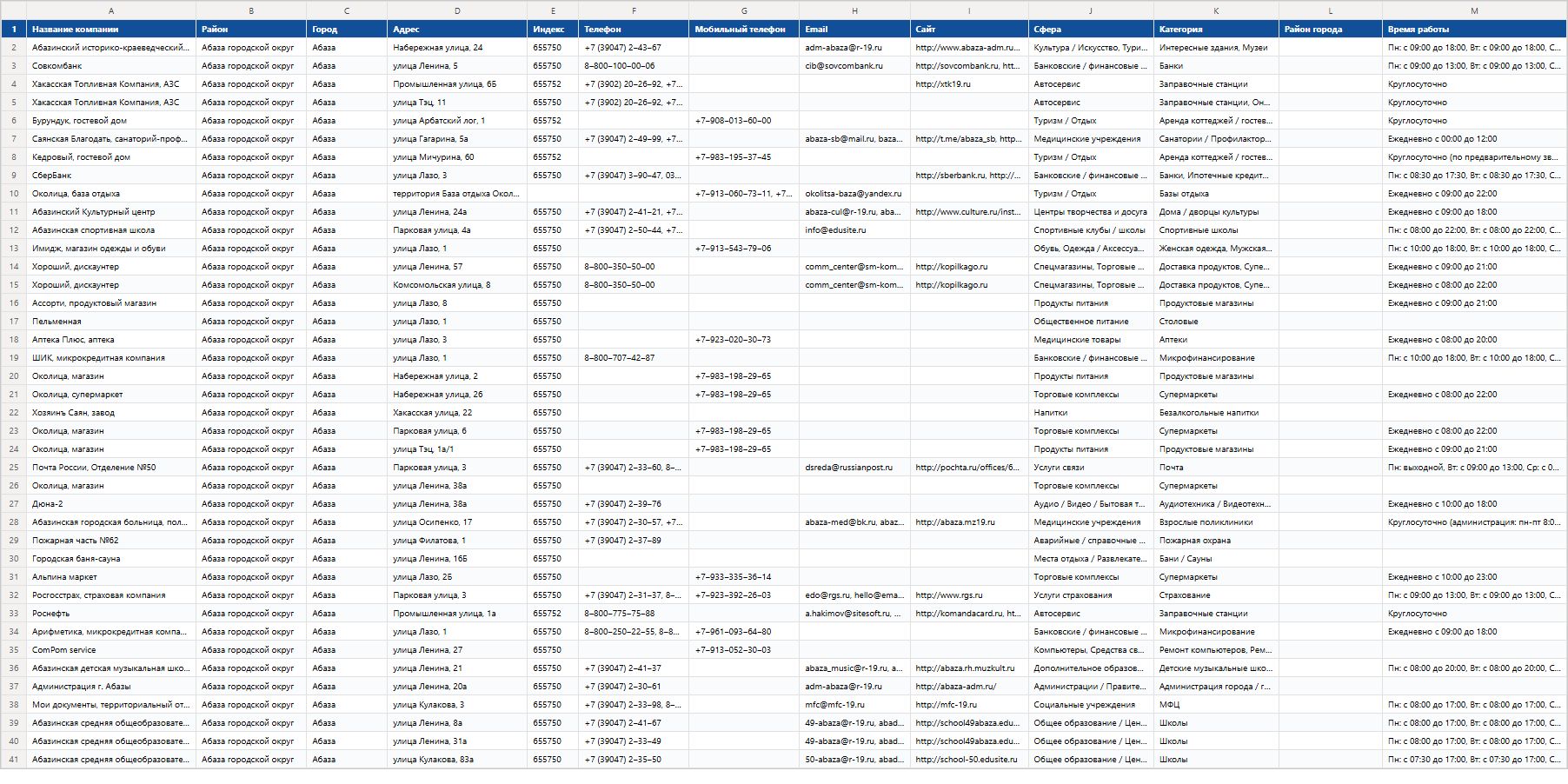Select the row 22 number header
Screen dimensions: 1568x784
coord(14,413)
